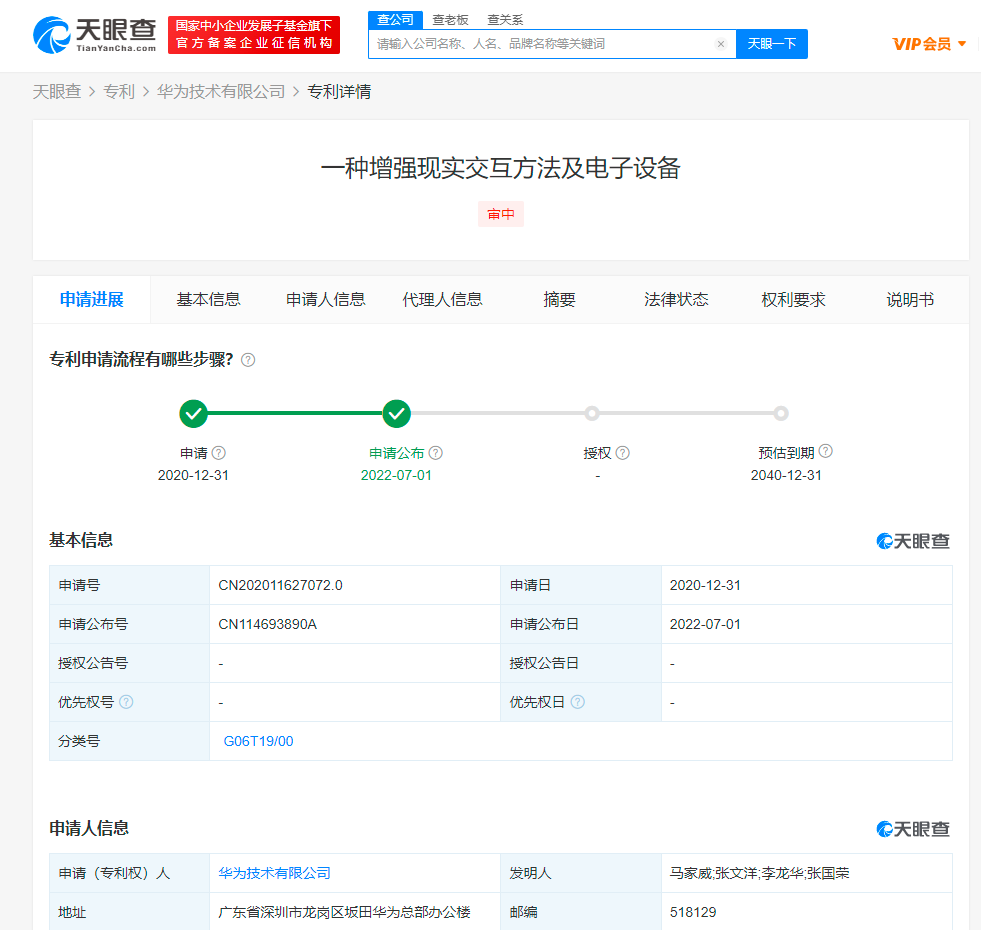Open the 摘要 tab

pos(558,299)
